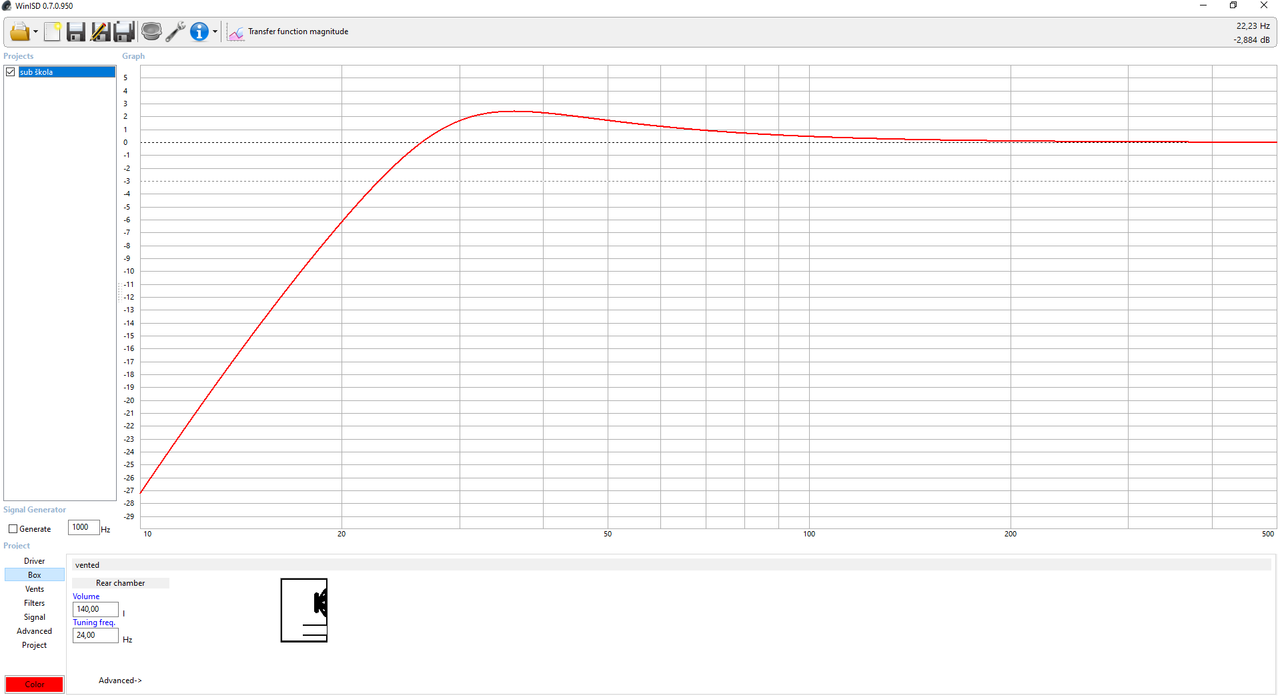Click the Rear chamber header
This screenshot has height=698, width=1280.
[120, 583]
